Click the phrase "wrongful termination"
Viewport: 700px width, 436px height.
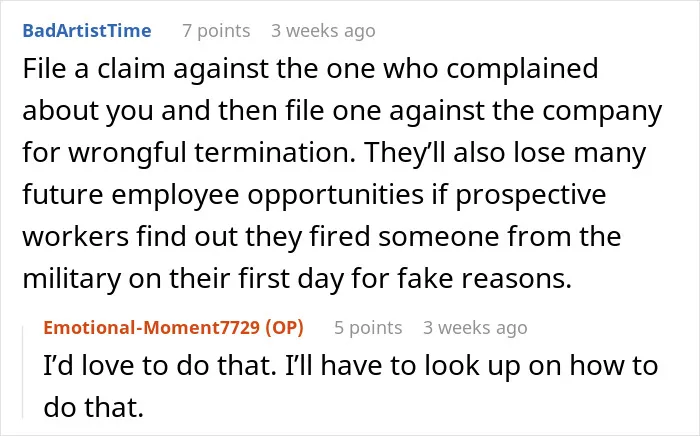211,153
